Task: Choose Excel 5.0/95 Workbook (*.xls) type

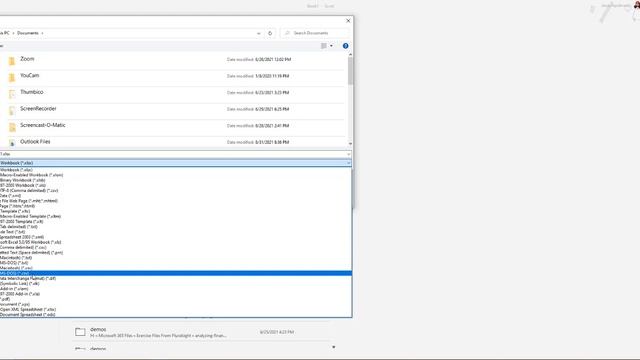Action: click(x=176, y=242)
